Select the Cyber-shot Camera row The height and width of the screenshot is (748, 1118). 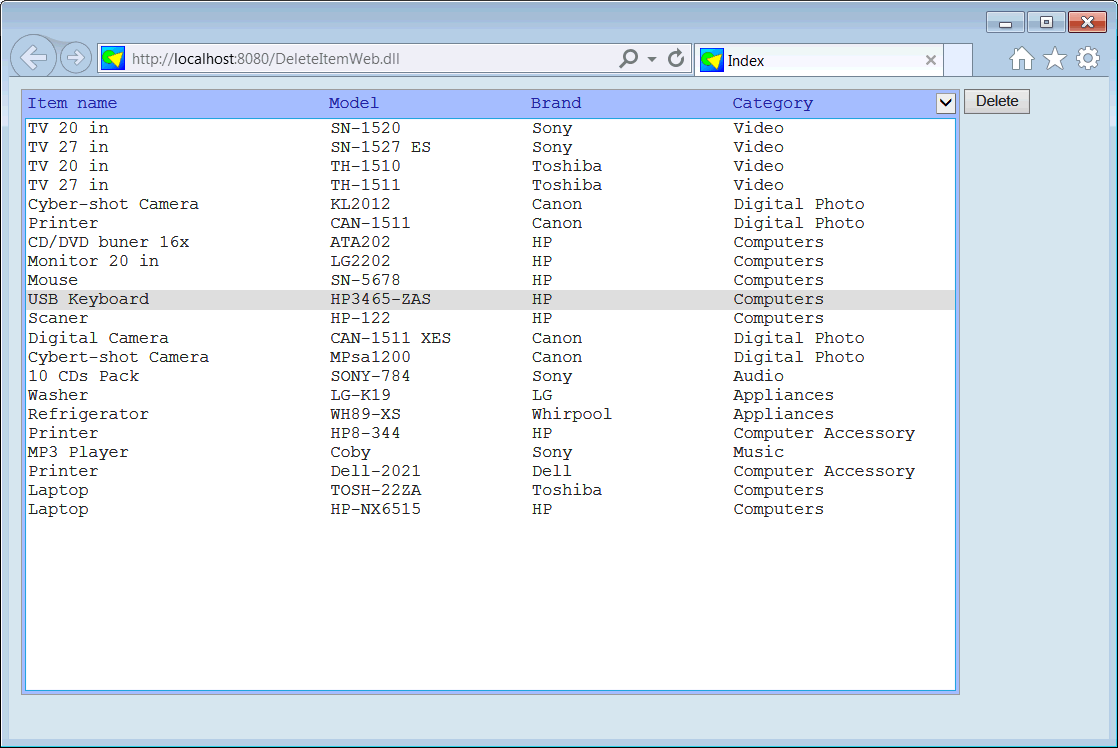pos(491,205)
